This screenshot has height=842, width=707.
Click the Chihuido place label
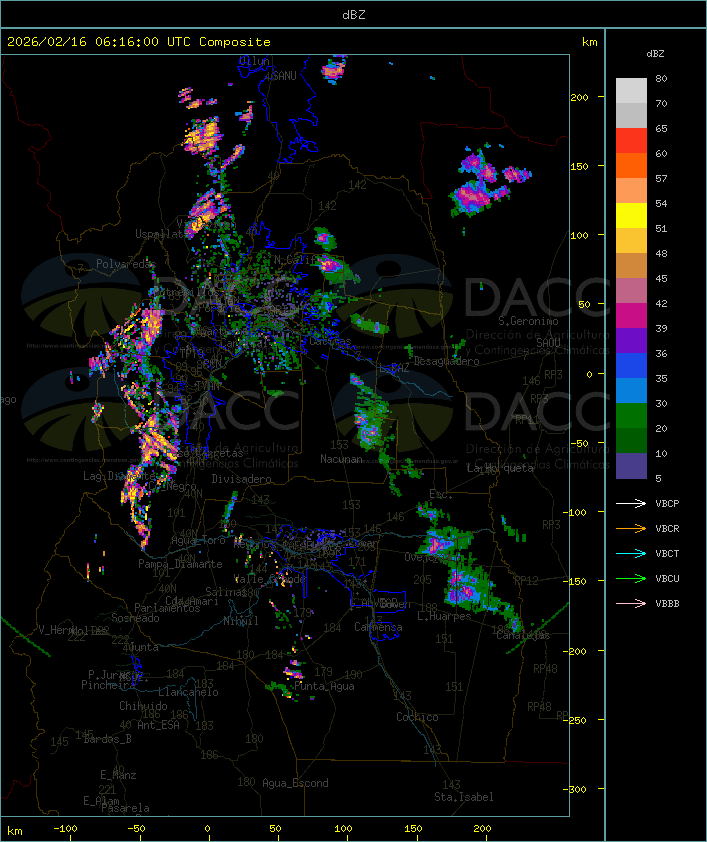(143, 706)
